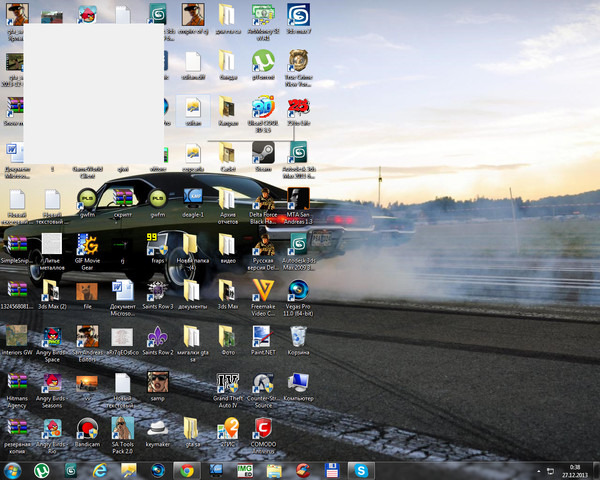Select the samp desktop icon
600x480 pixels.
pyautogui.click(x=157, y=384)
